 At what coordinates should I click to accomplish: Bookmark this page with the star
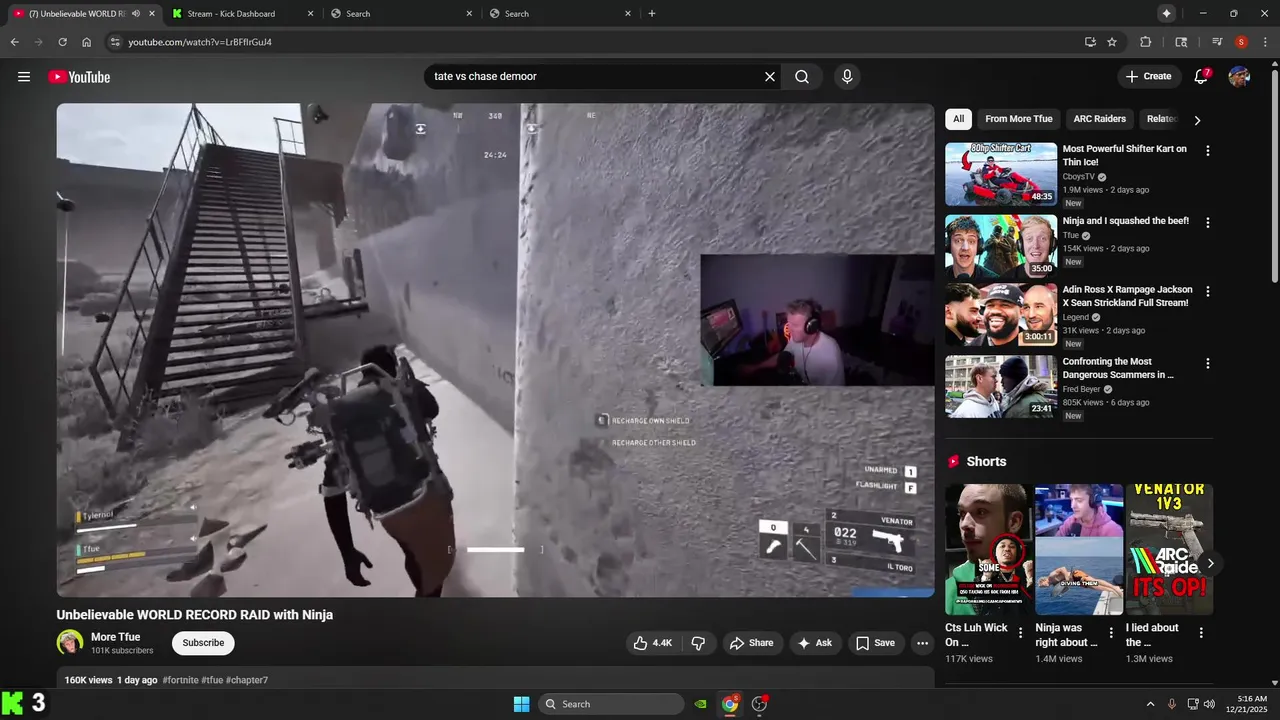click(1112, 42)
